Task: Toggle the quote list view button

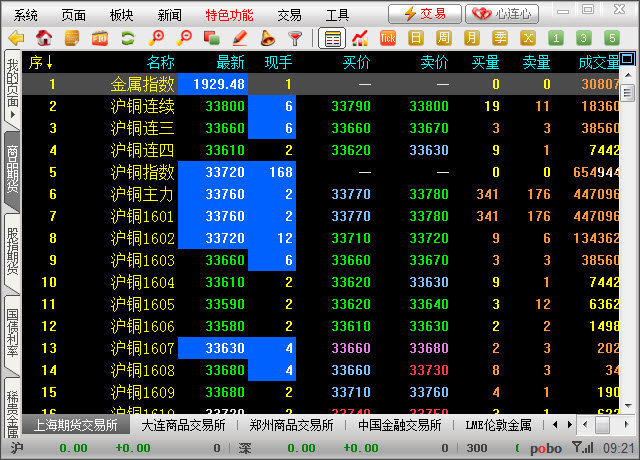Action: pos(332,39)
